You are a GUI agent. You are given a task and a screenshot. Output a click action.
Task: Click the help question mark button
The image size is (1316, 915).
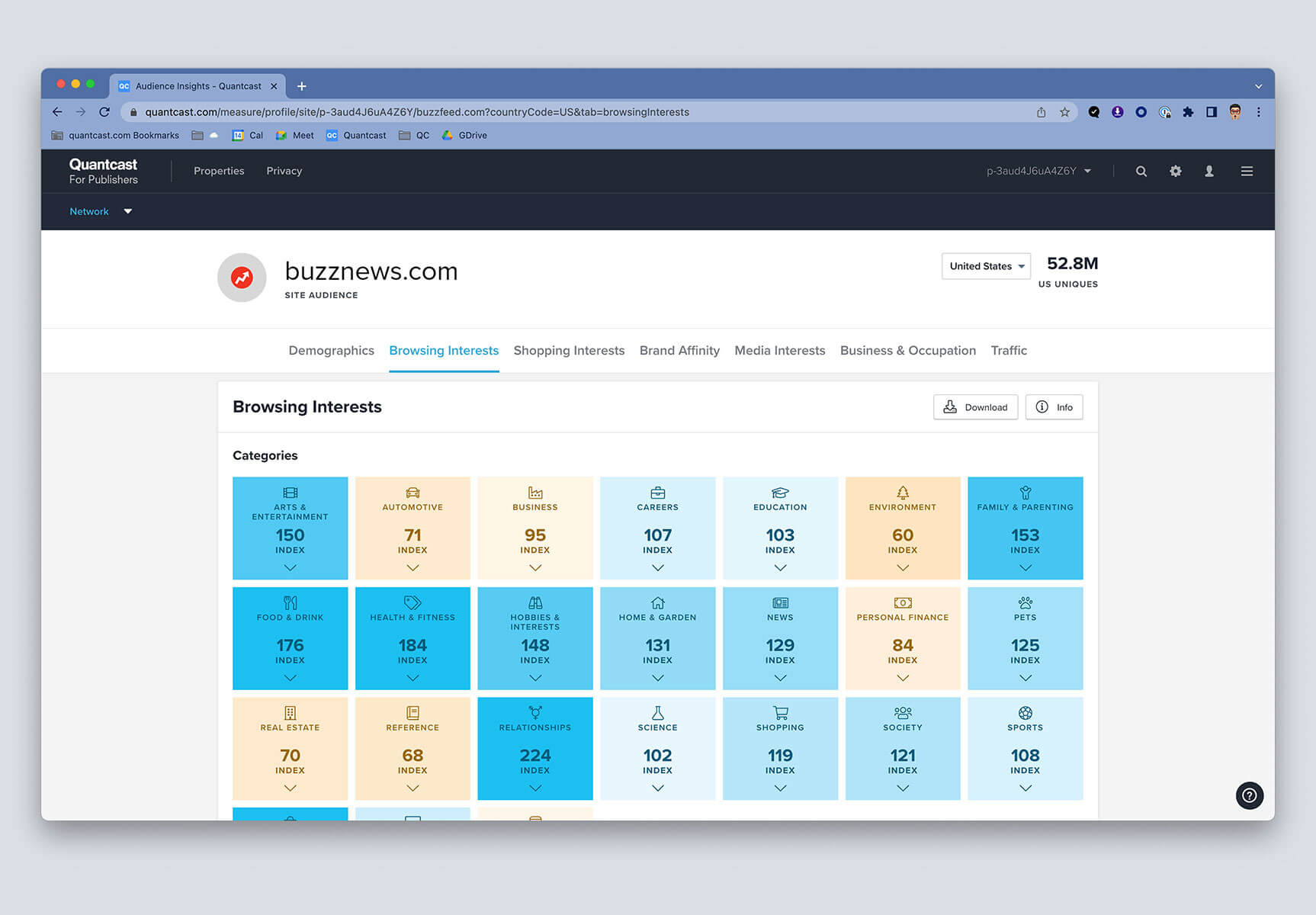tap(1249, 795)
